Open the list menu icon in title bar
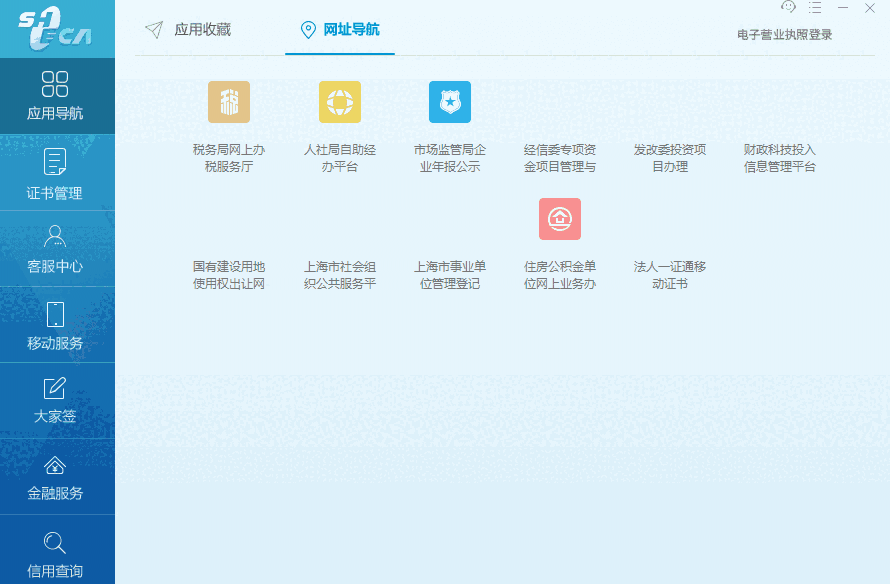This screenshot has height=584, width=890. click(x=815, y=8)
